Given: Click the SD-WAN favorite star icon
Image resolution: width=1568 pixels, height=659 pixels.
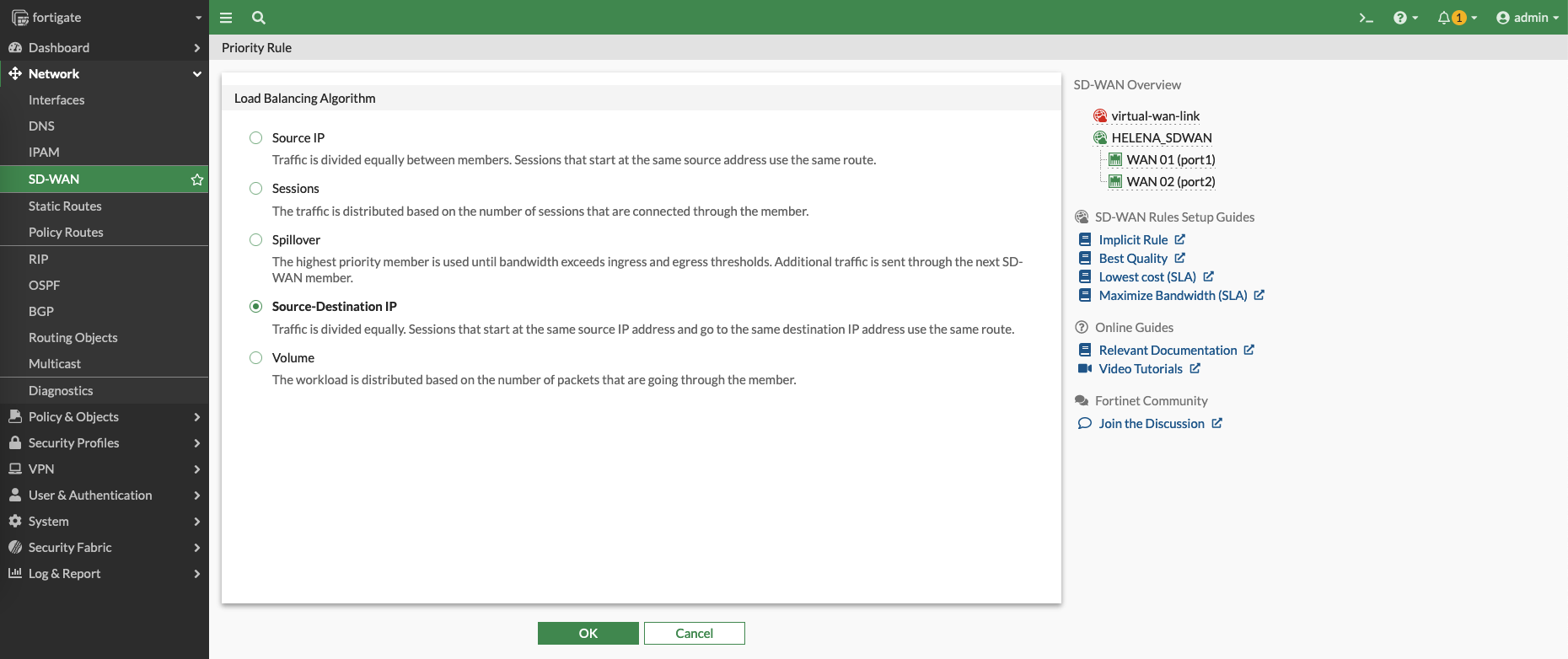Looking at the screenshot, I should pyautogui.click(x=197, y=179).
